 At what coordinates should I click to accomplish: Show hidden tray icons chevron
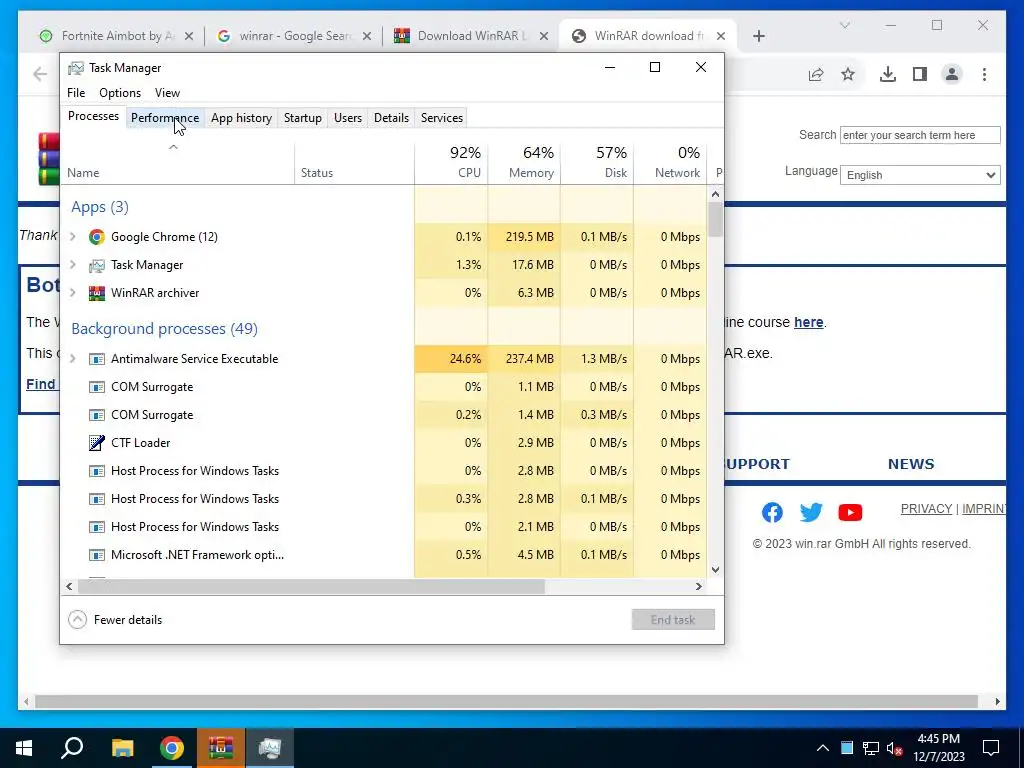[x=823, y=748]
